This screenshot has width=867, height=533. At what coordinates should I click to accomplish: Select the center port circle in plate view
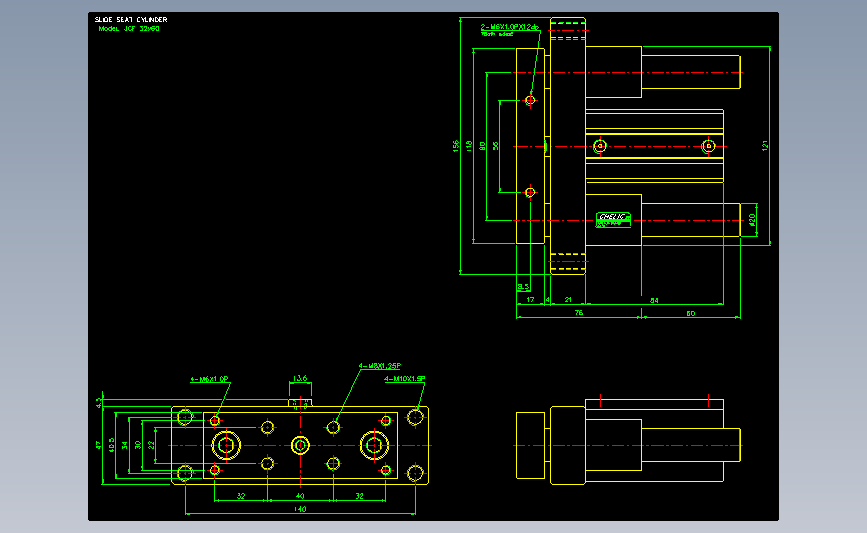(300, 445)
